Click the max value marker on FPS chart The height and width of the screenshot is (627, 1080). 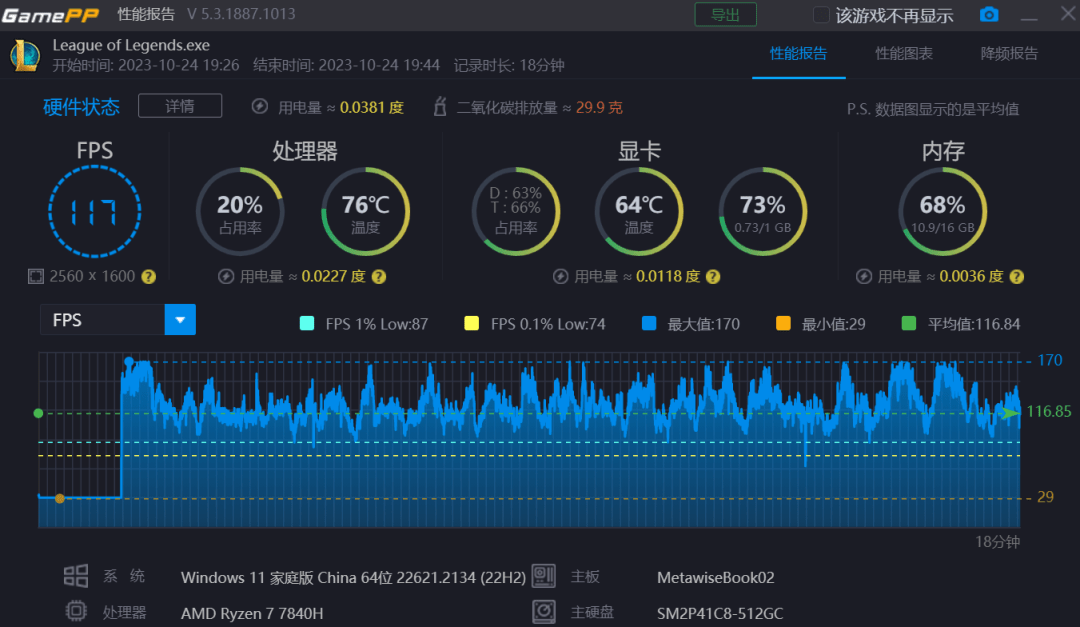tap(129, 362)
